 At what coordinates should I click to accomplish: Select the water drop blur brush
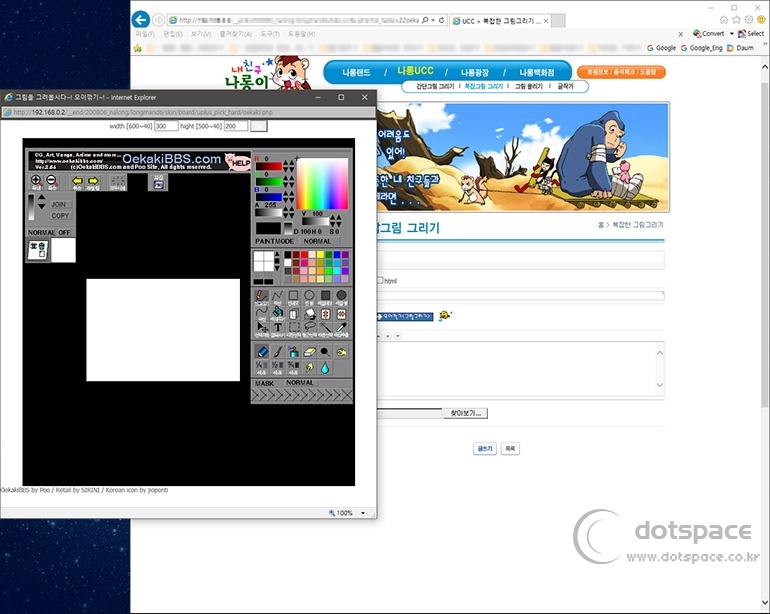point(325,368)
